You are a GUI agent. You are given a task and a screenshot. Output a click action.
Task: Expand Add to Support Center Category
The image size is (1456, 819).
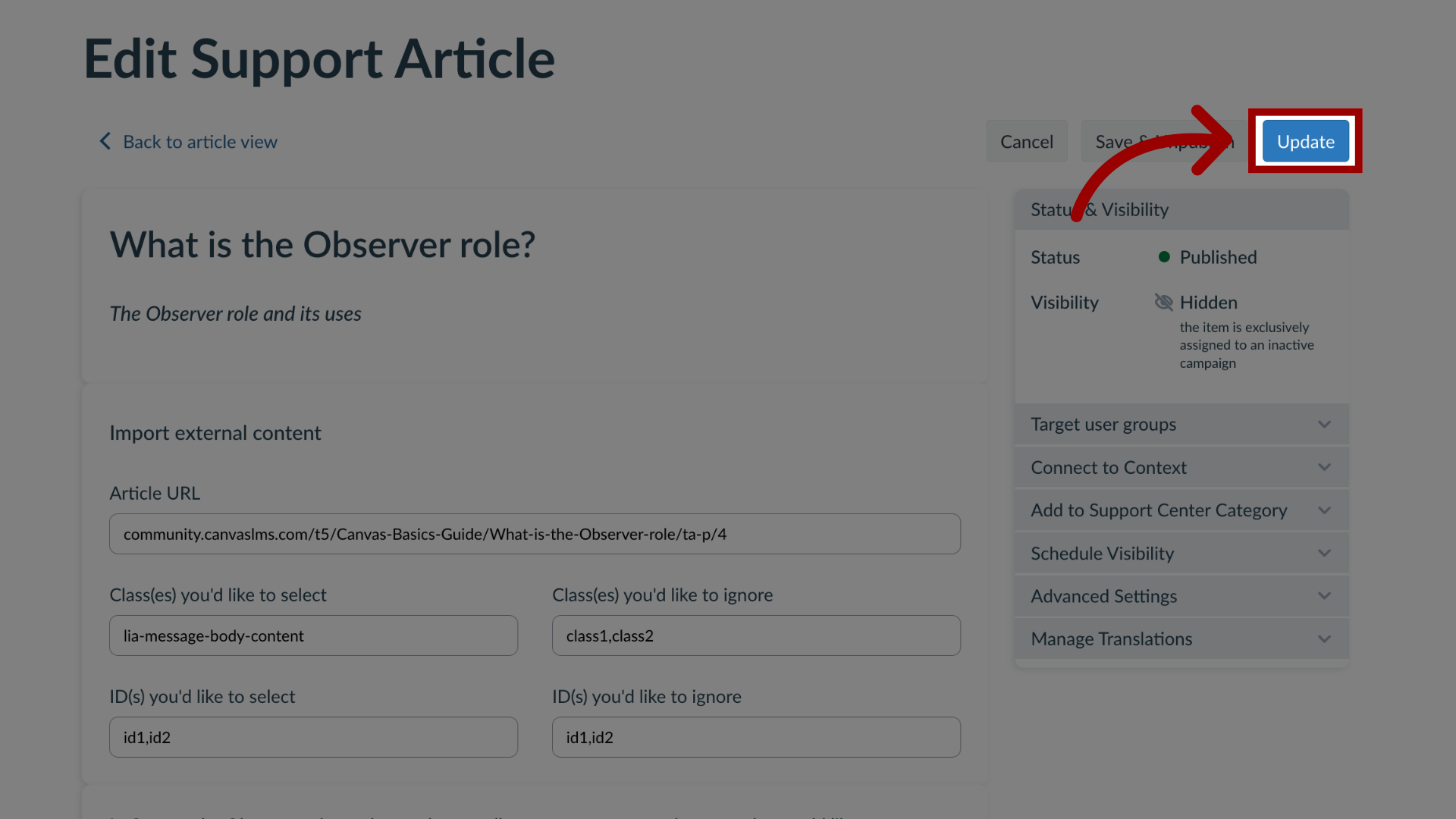(1181, 510)
